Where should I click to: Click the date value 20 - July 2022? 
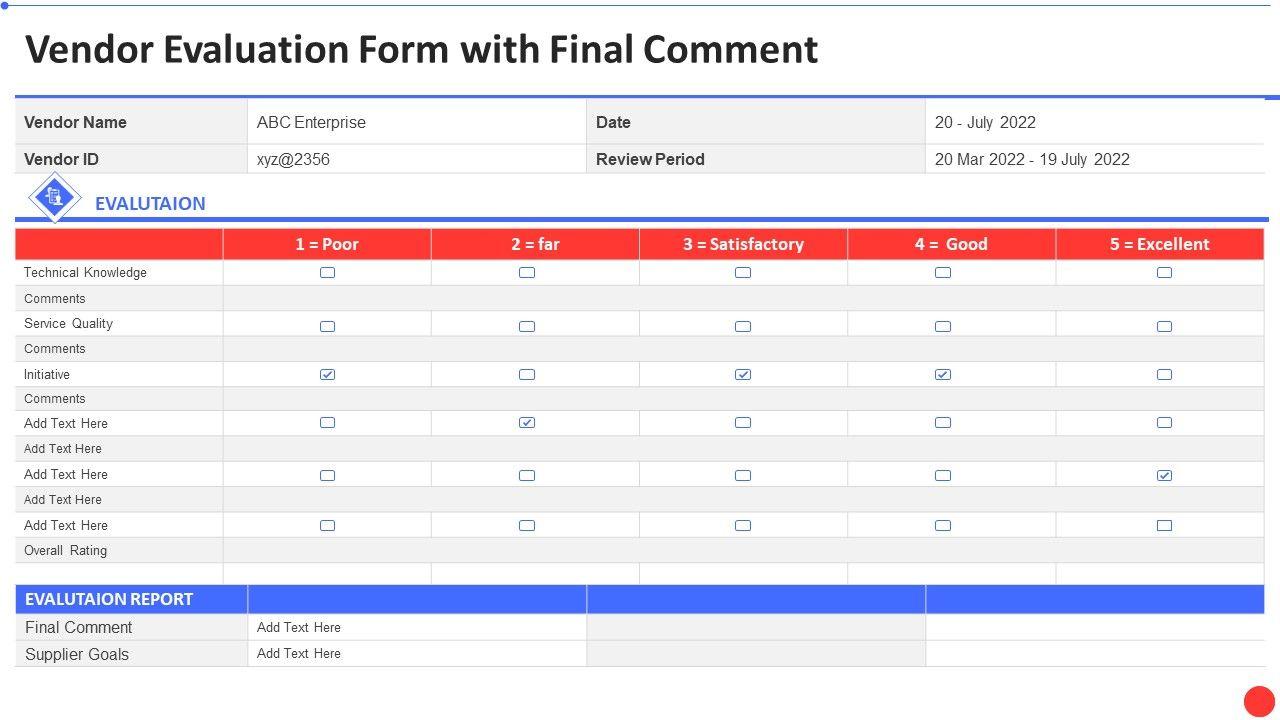pyautogui.click(x=985, y=123)
